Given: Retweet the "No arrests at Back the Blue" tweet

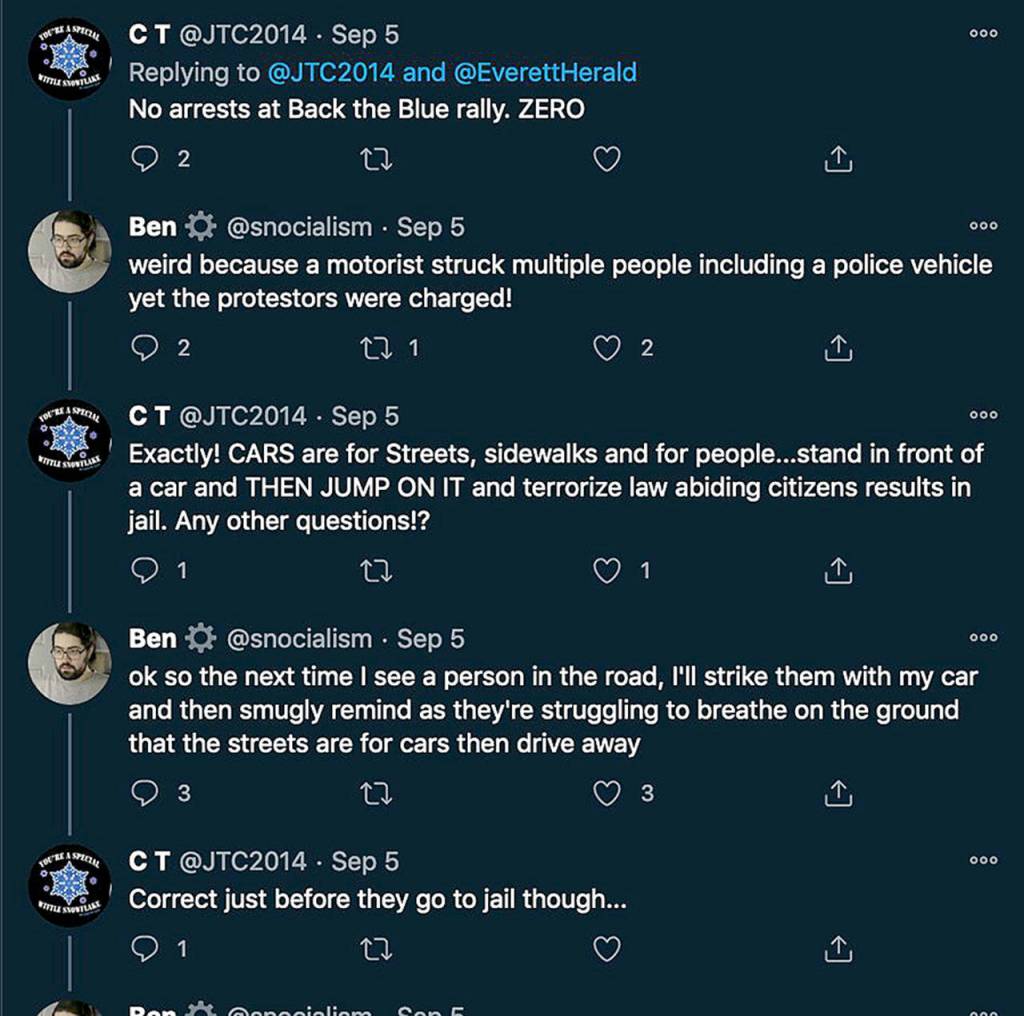Looking at the screenshot, I should (375, 159).
